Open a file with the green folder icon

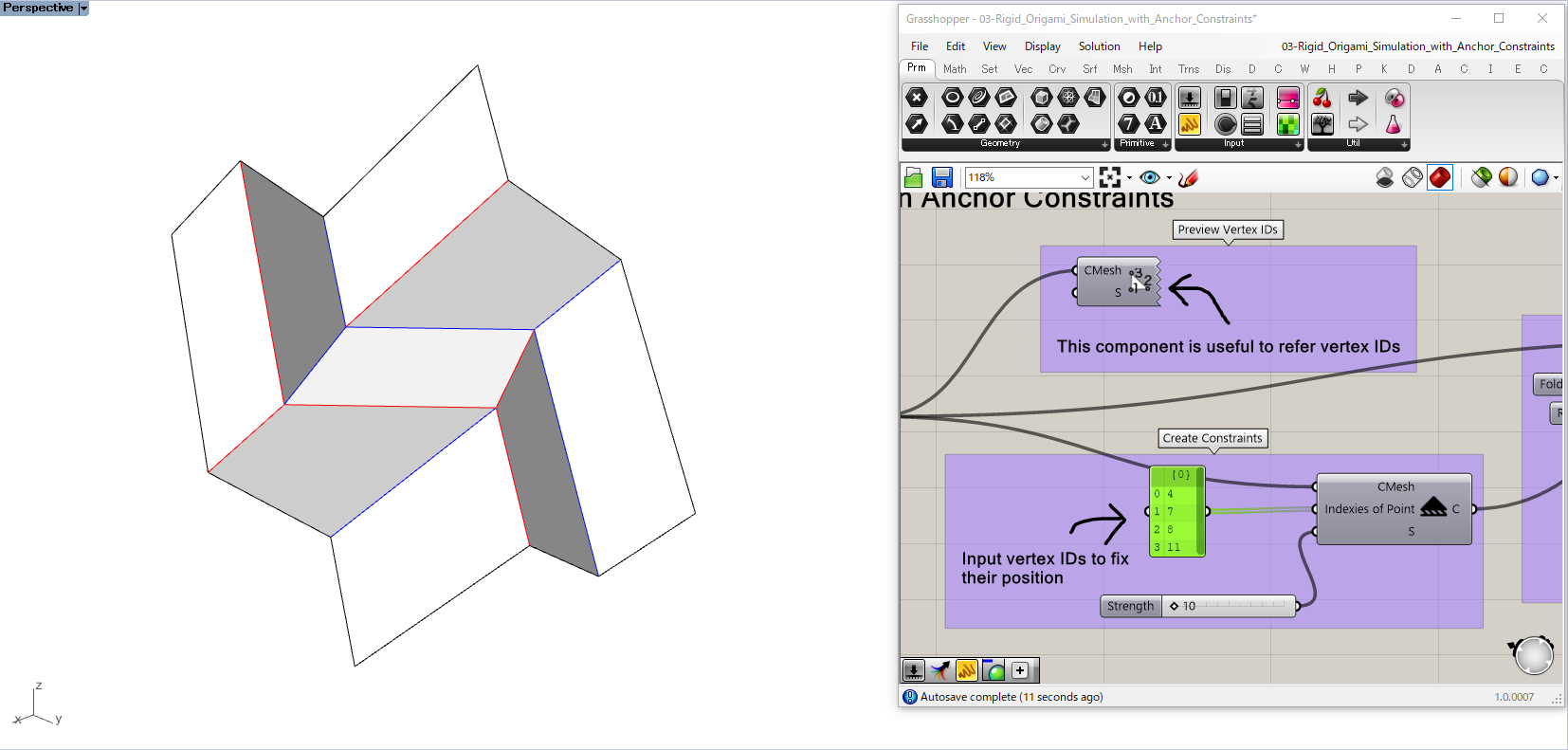[914, 177]
